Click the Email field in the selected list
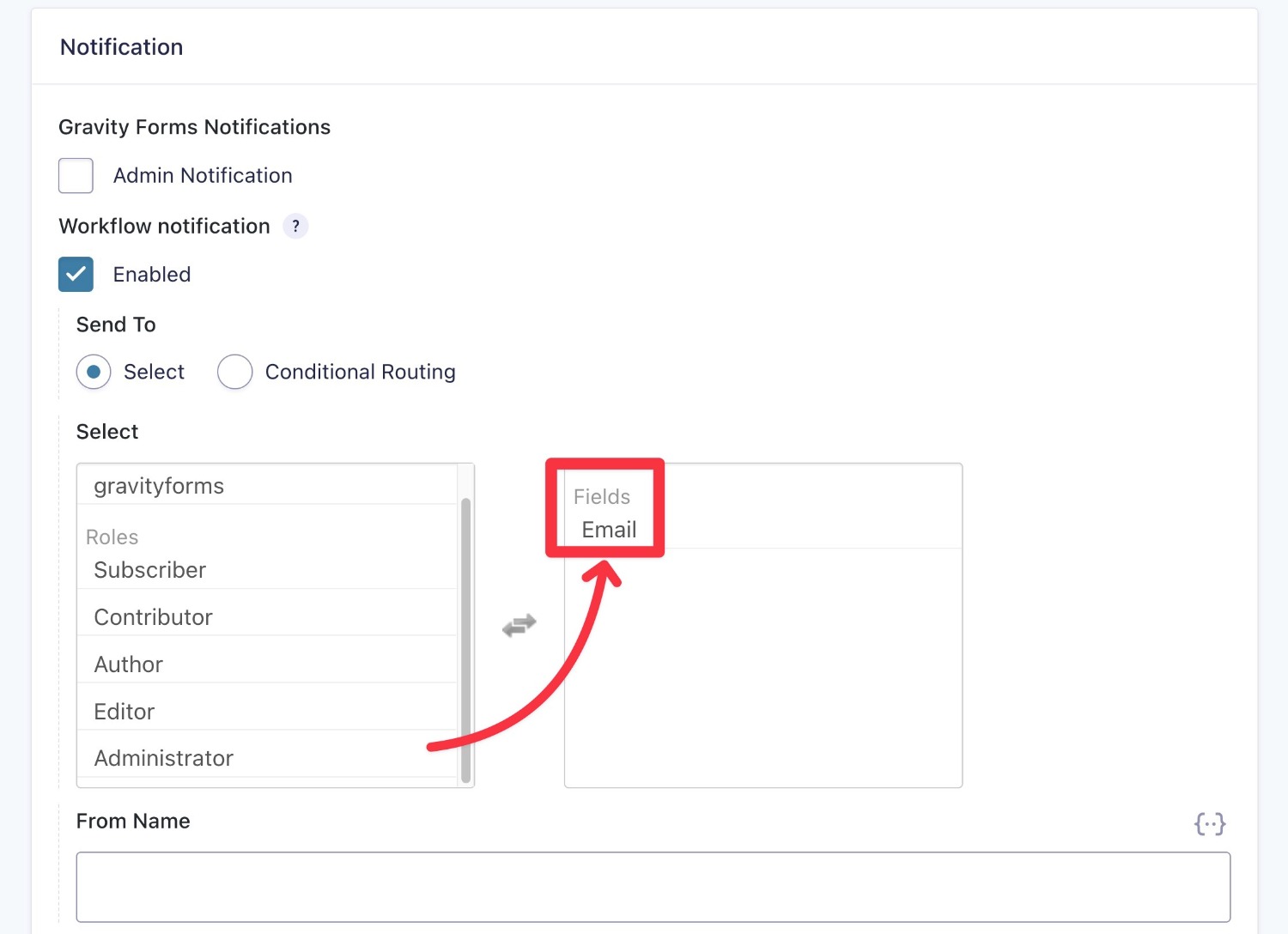Viewport: 1288px width, 934px height. [609, 530]
